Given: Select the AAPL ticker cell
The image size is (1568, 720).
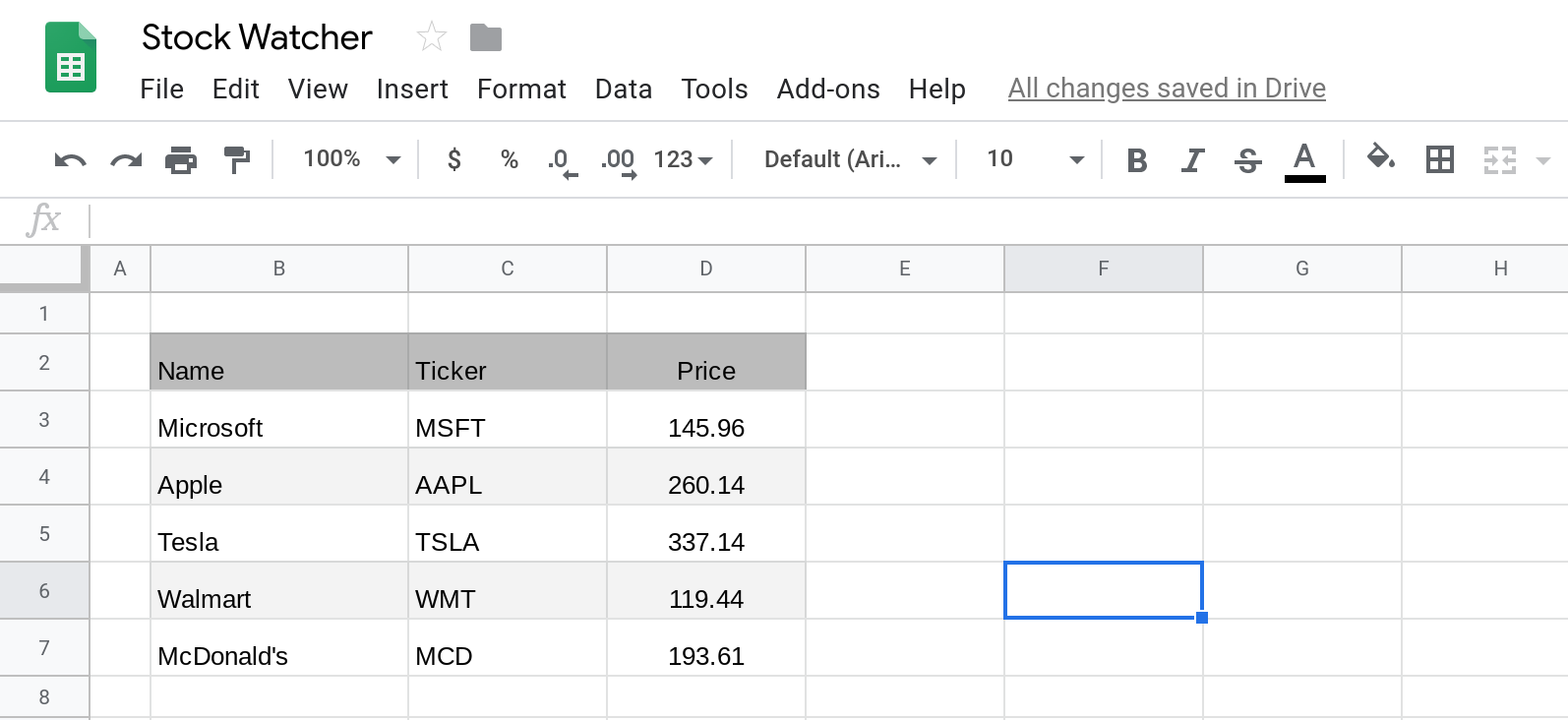Looking at the screenshot, I should click(508, 477).
